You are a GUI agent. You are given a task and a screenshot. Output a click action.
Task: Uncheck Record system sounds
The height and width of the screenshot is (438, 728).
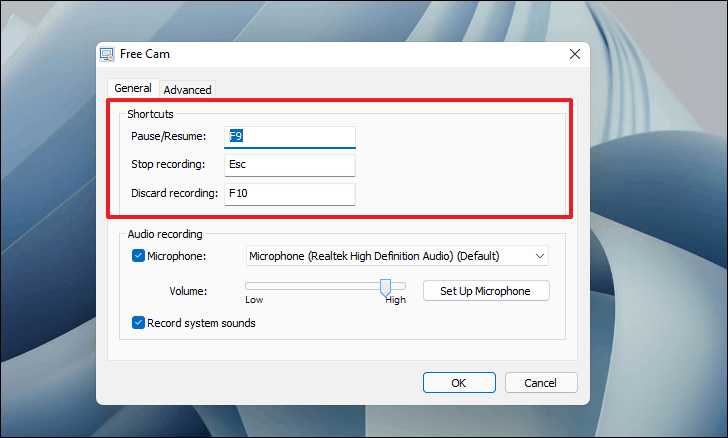click(x=138, y=323)
